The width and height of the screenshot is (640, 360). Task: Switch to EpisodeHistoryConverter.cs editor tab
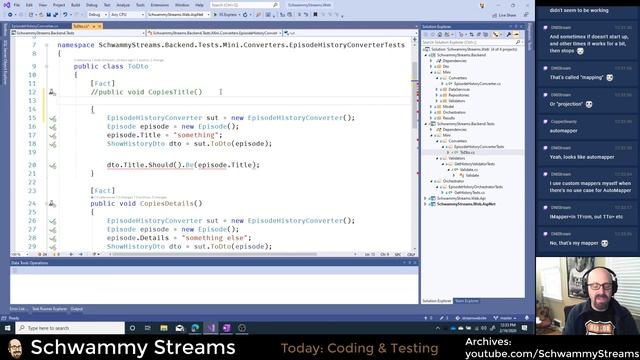click(35, 26)
